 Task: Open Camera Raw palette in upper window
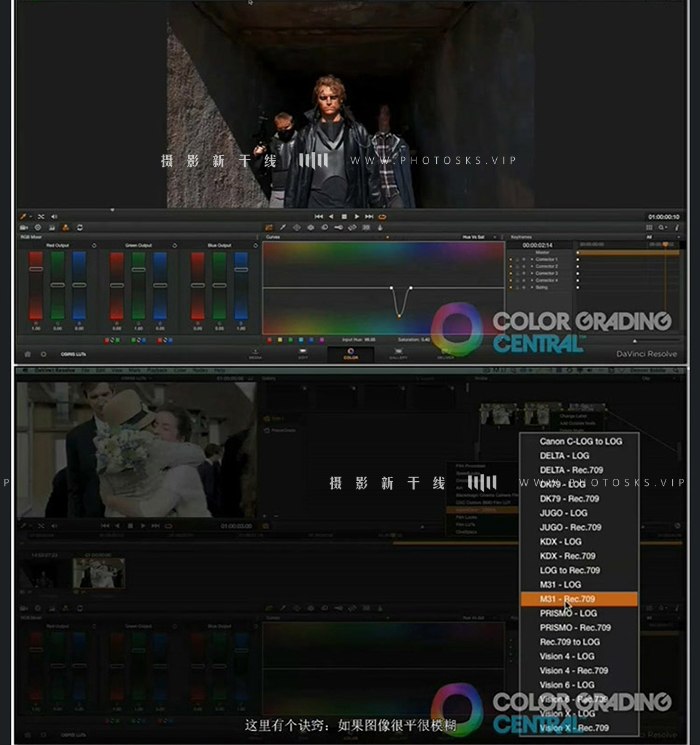click(24, 228)
